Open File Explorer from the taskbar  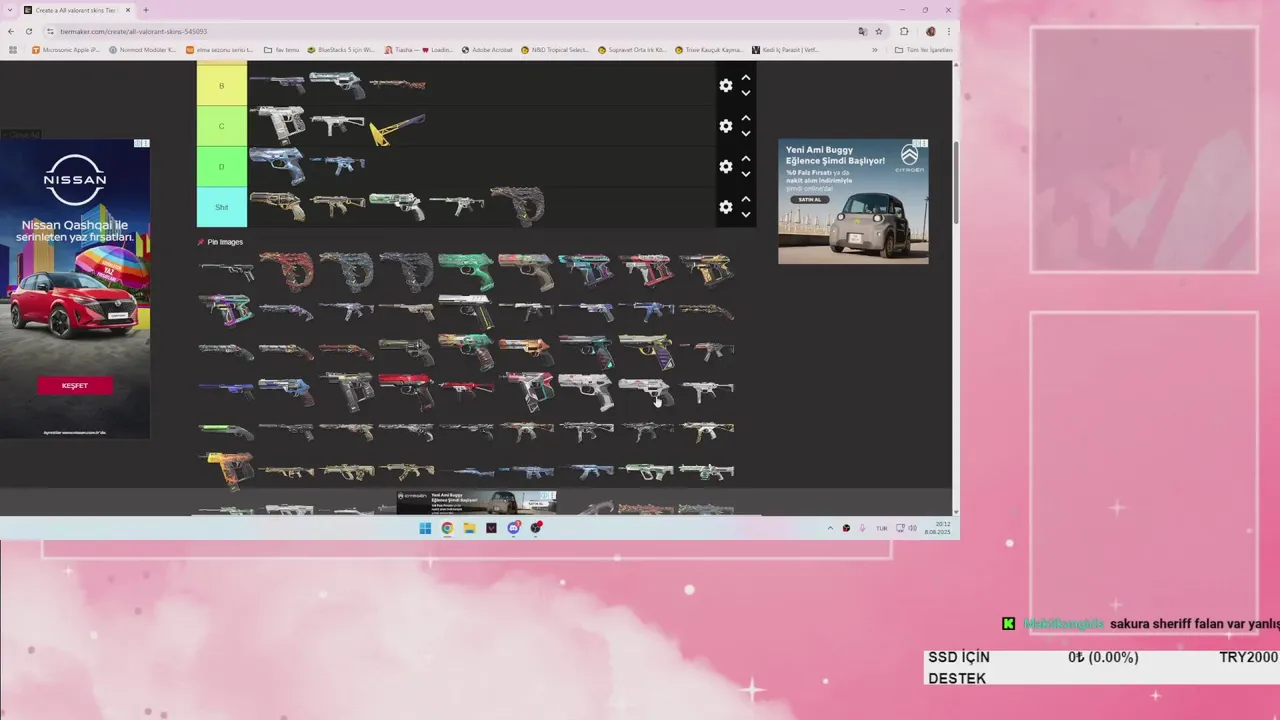[x=469, y=528]
